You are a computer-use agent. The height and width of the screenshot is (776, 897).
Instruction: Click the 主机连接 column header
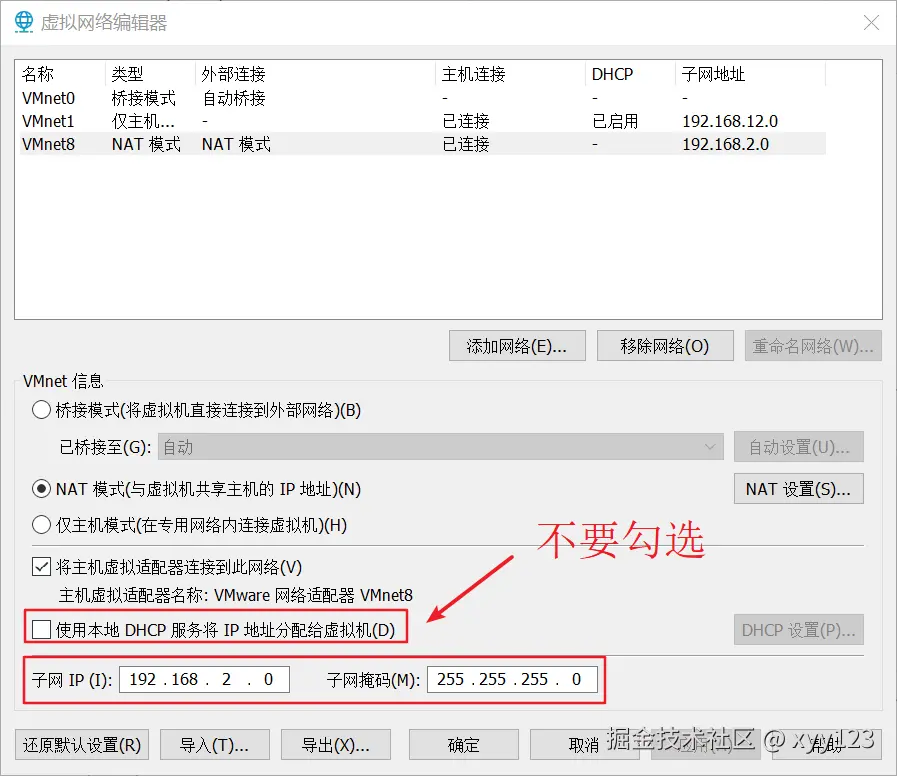tap(510, 74)
